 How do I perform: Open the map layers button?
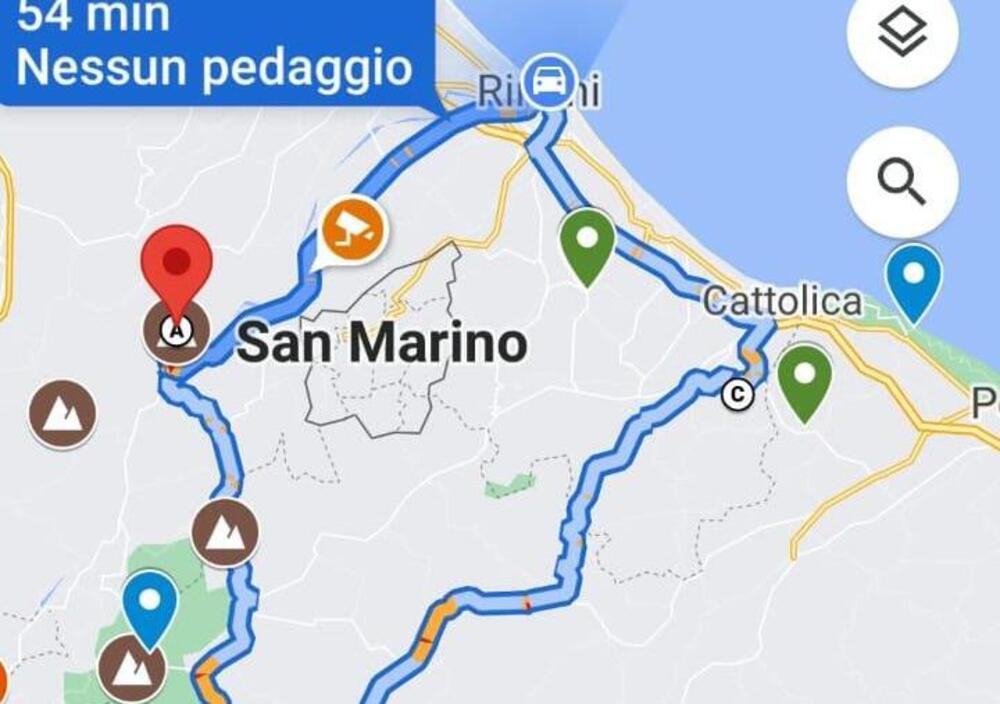point(902,35)
